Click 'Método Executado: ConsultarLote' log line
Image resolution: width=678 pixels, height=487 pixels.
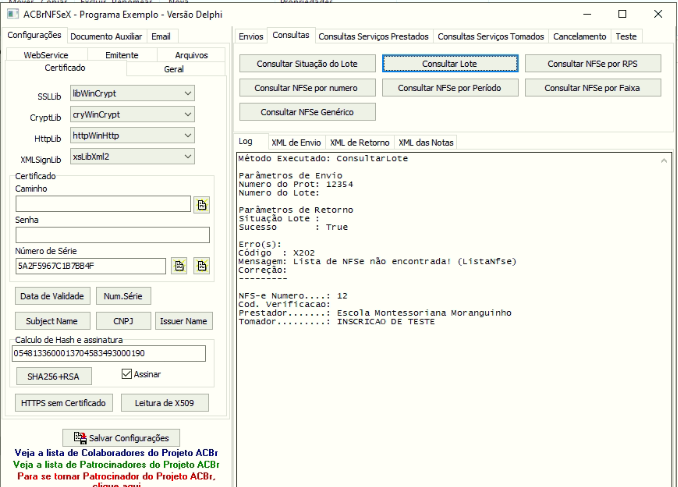click(323, 158)
